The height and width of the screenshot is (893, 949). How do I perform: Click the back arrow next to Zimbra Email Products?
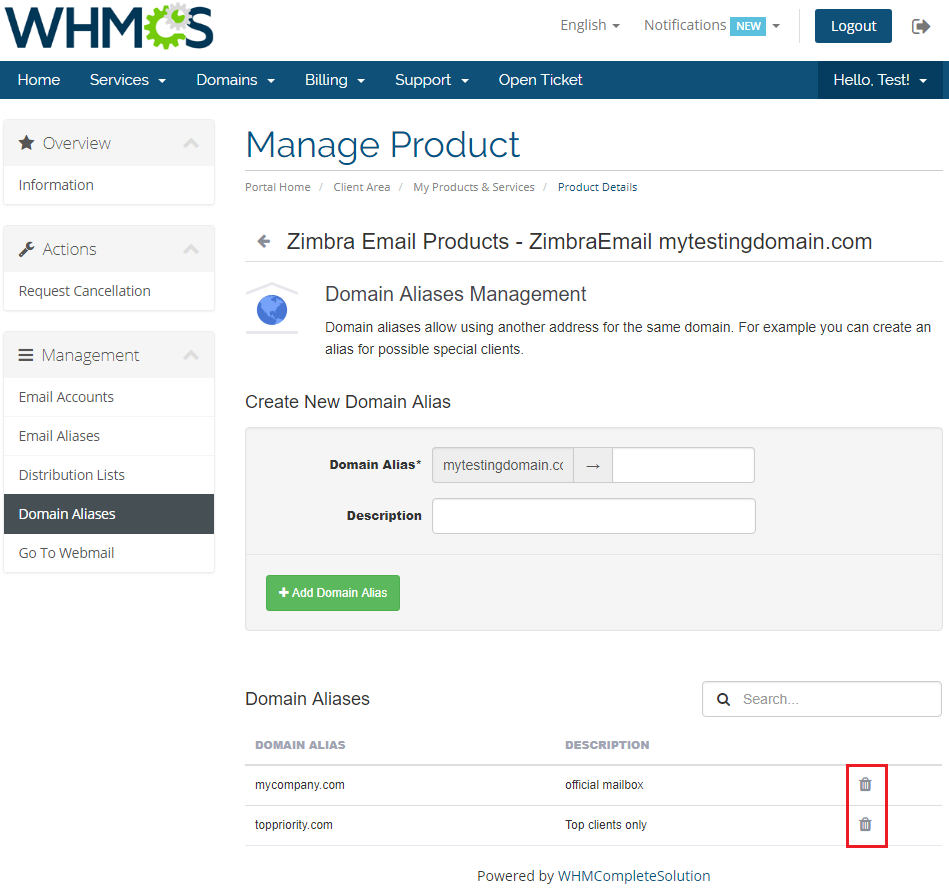[x=264, y=242]
